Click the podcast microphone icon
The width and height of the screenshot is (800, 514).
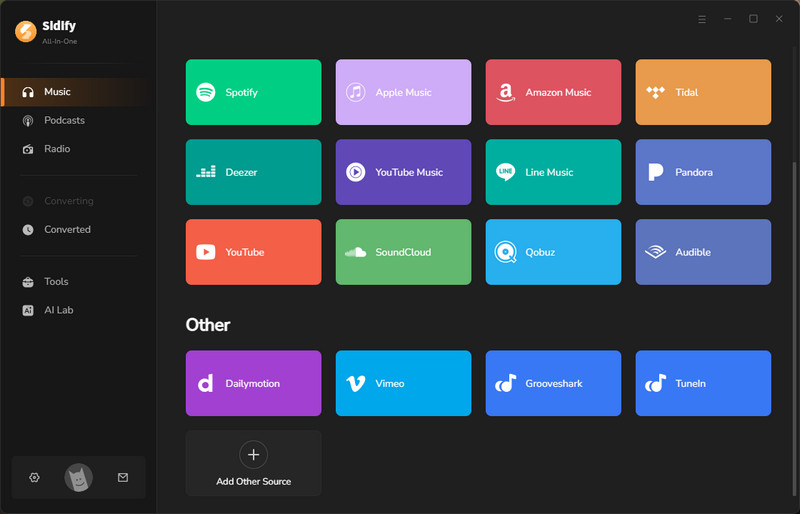pyautogui.click(x=28, y=121)
